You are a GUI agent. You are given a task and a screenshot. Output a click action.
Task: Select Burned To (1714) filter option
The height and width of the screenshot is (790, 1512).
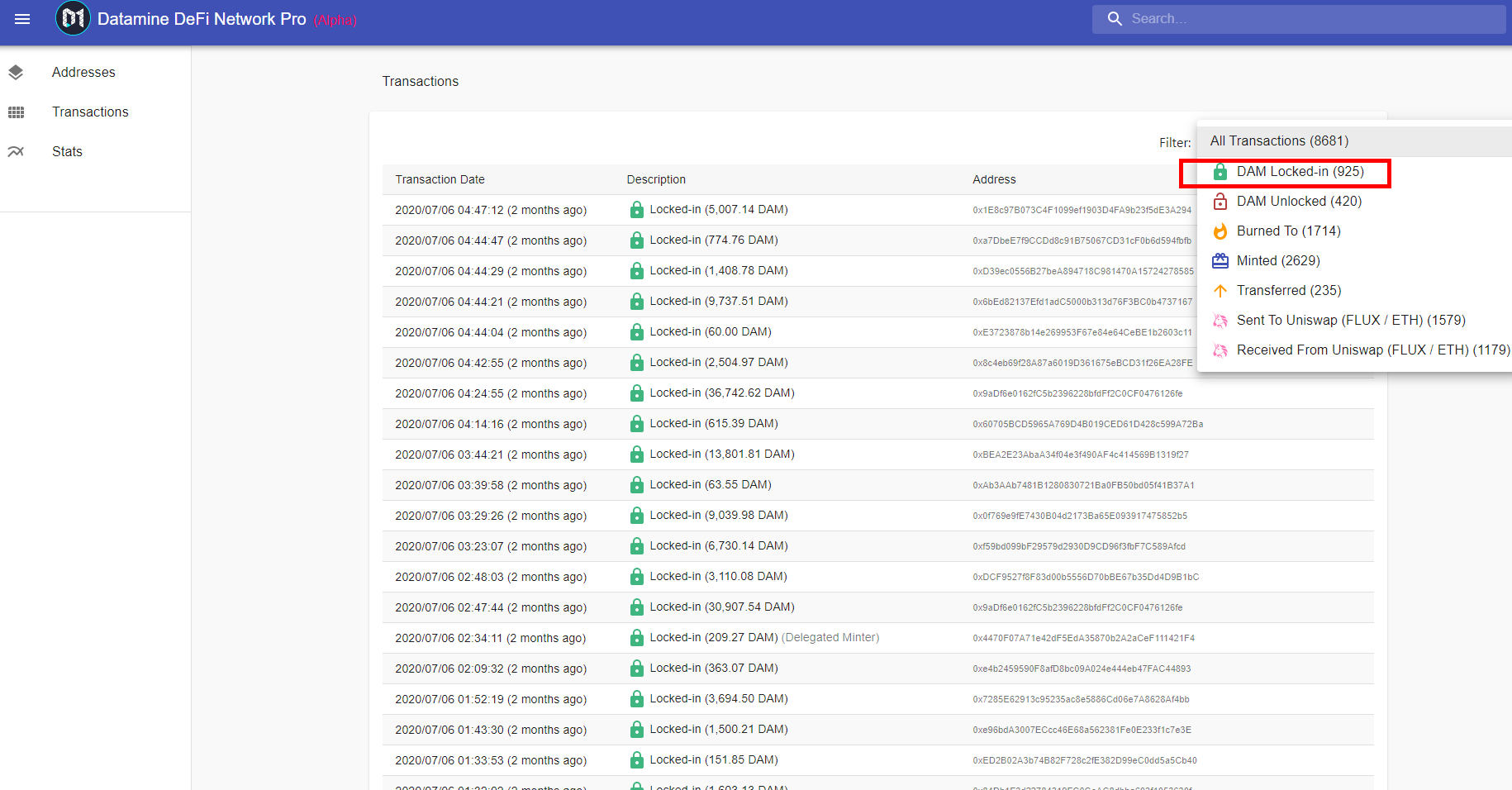[1354, 231]
